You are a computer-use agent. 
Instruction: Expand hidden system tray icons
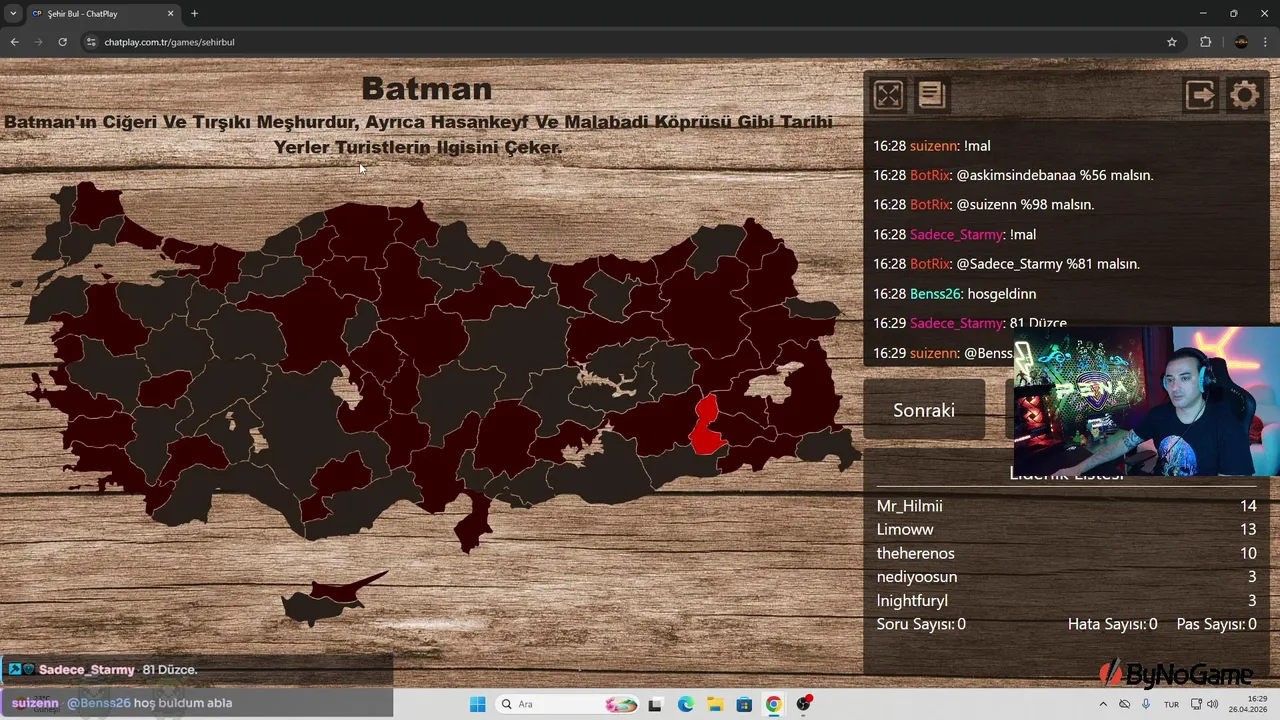pyautogui.click(x=1103, y=704)
